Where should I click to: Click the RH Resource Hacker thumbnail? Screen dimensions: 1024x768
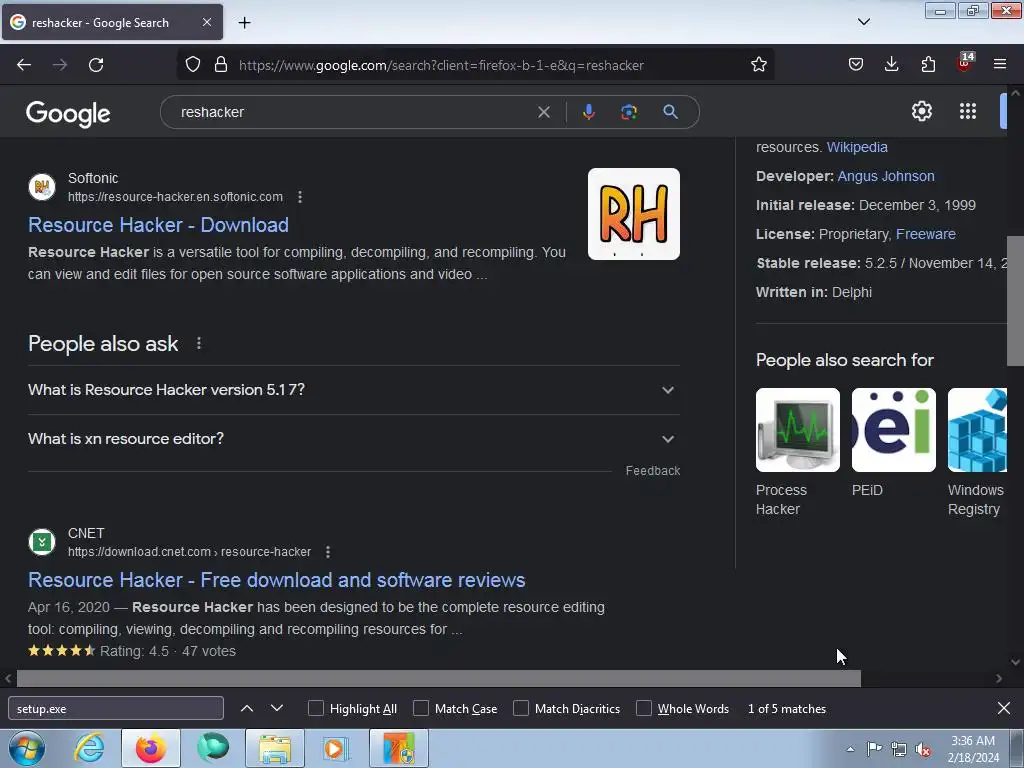[633, 214]
